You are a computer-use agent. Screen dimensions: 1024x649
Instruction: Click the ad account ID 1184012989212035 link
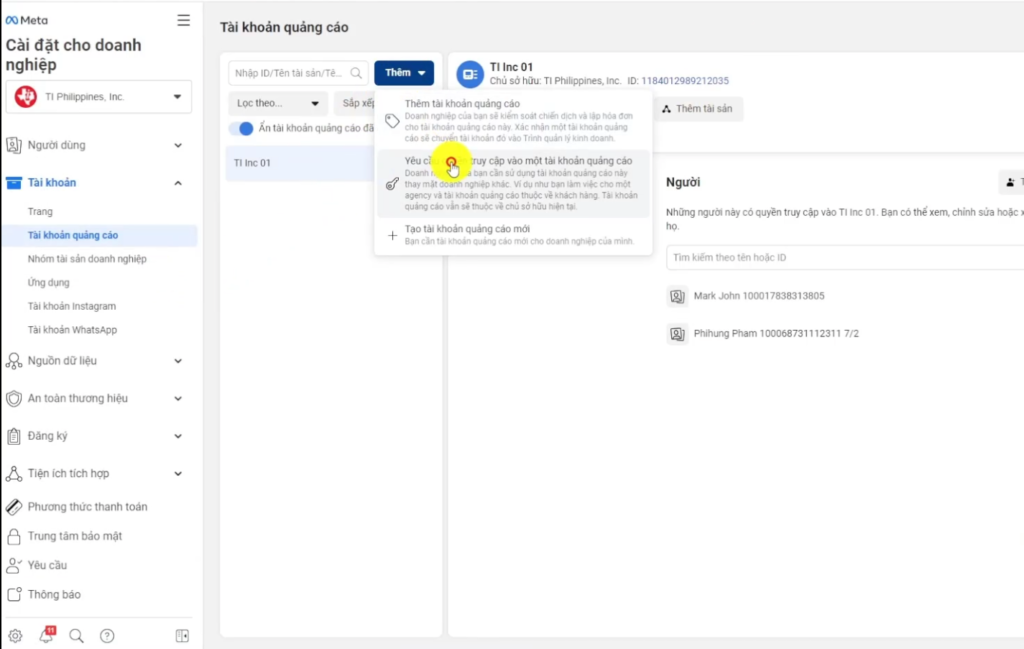[685, 81]
